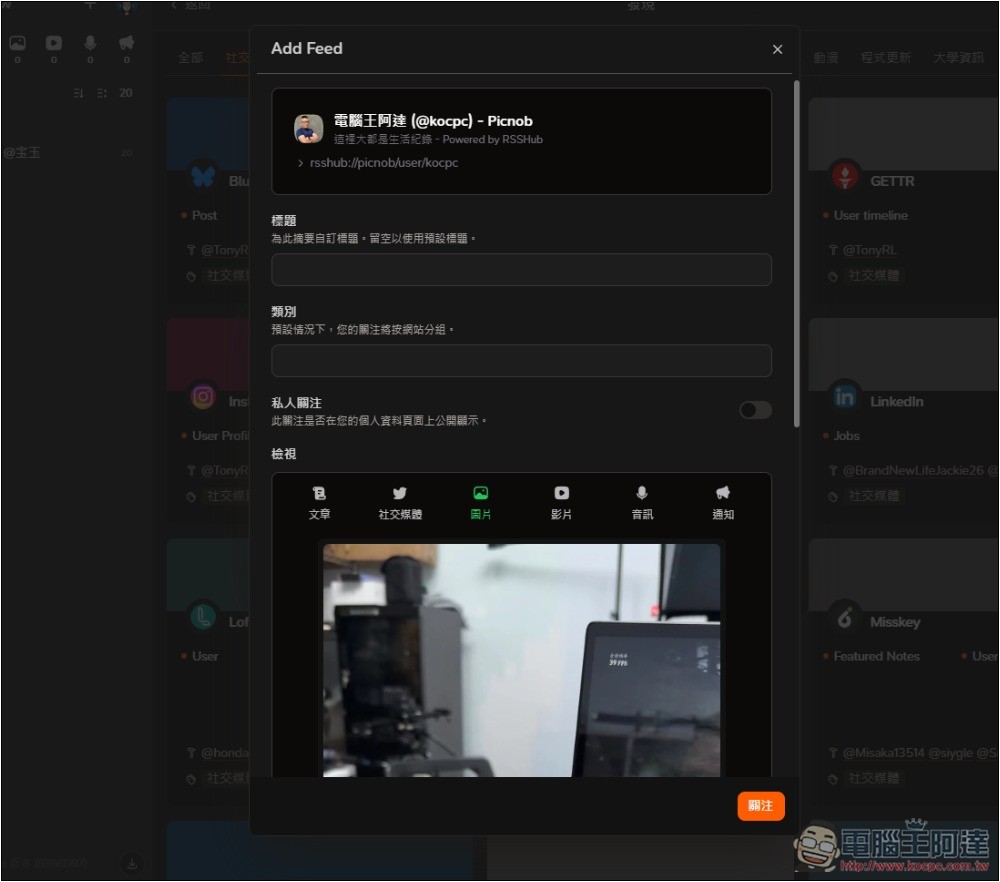Open the videos icon in the left sidebar
The image size is (1000, 882).
[x=54, y=43]
